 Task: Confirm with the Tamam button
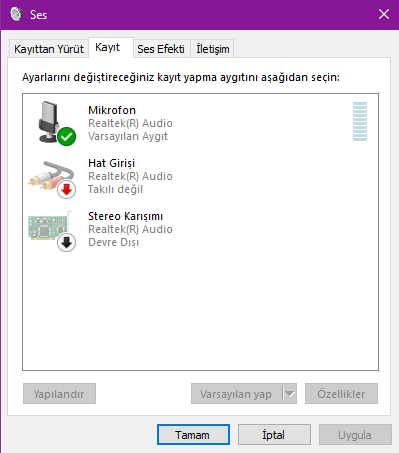(193, 435)
